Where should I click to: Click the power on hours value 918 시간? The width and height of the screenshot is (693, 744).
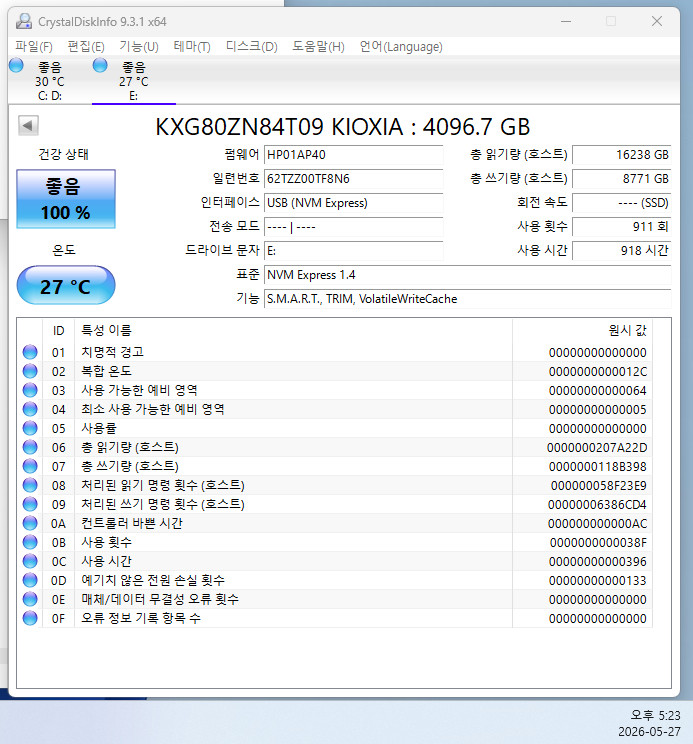click(x=622, y=251)
